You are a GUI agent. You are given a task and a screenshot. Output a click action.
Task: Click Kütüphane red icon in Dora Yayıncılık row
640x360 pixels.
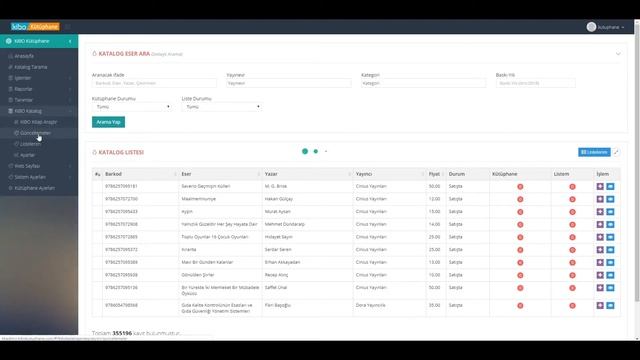[520, 305]
